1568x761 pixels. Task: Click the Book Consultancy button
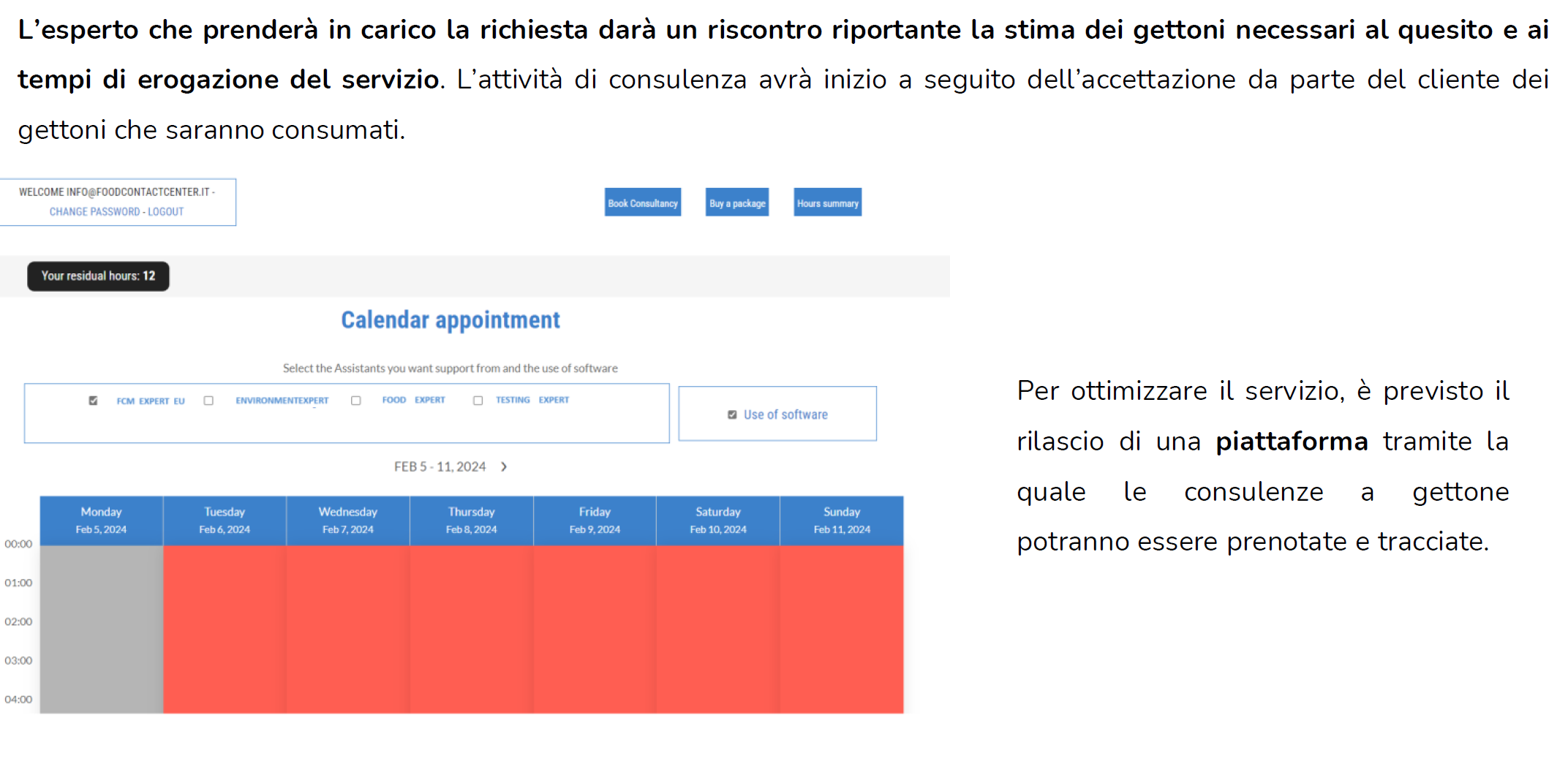point(642,203)
